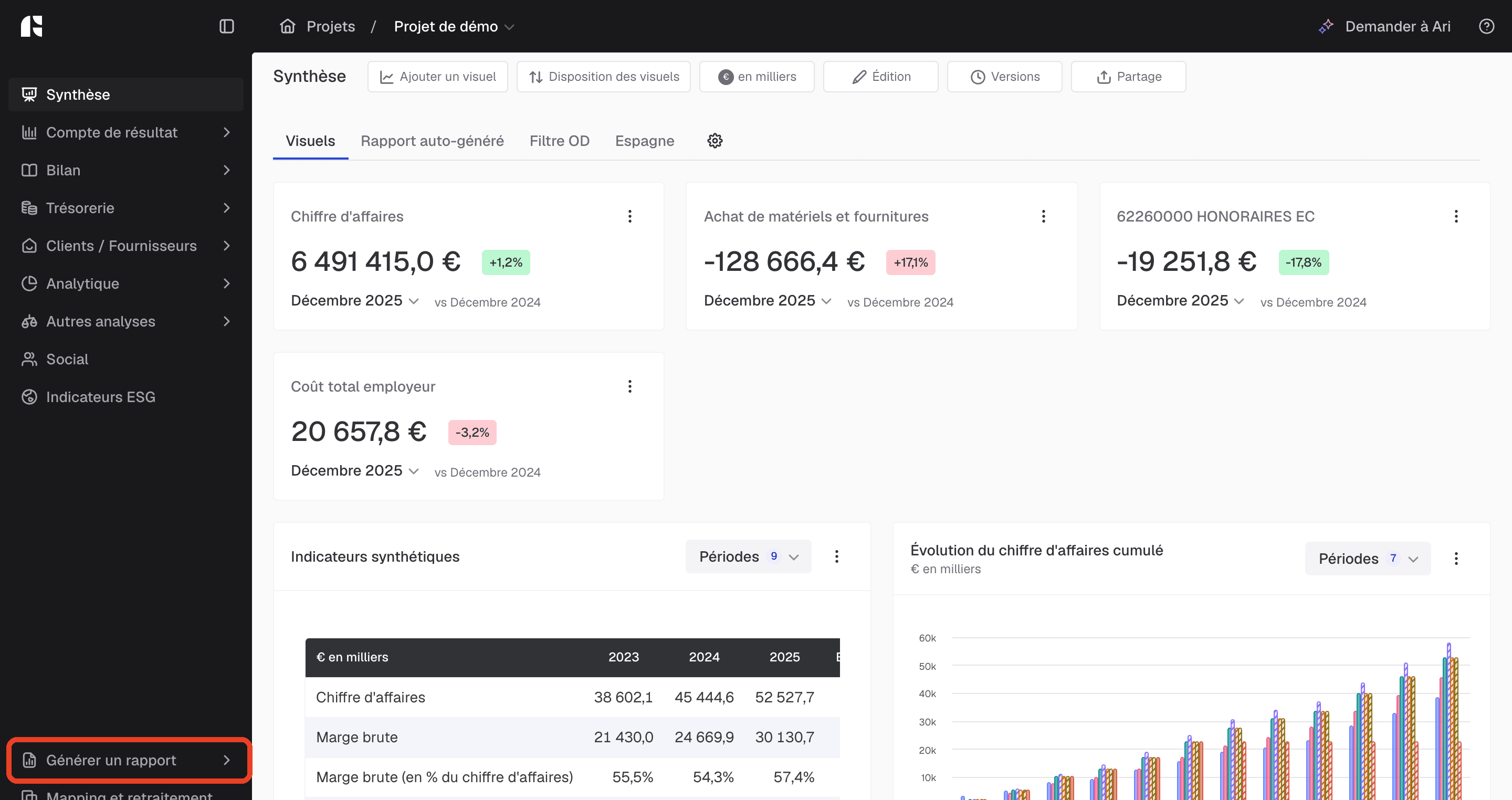This screenshot has height=800, width=1512.
Task: Open the help question mark icon
Action: click(1486, 26)
